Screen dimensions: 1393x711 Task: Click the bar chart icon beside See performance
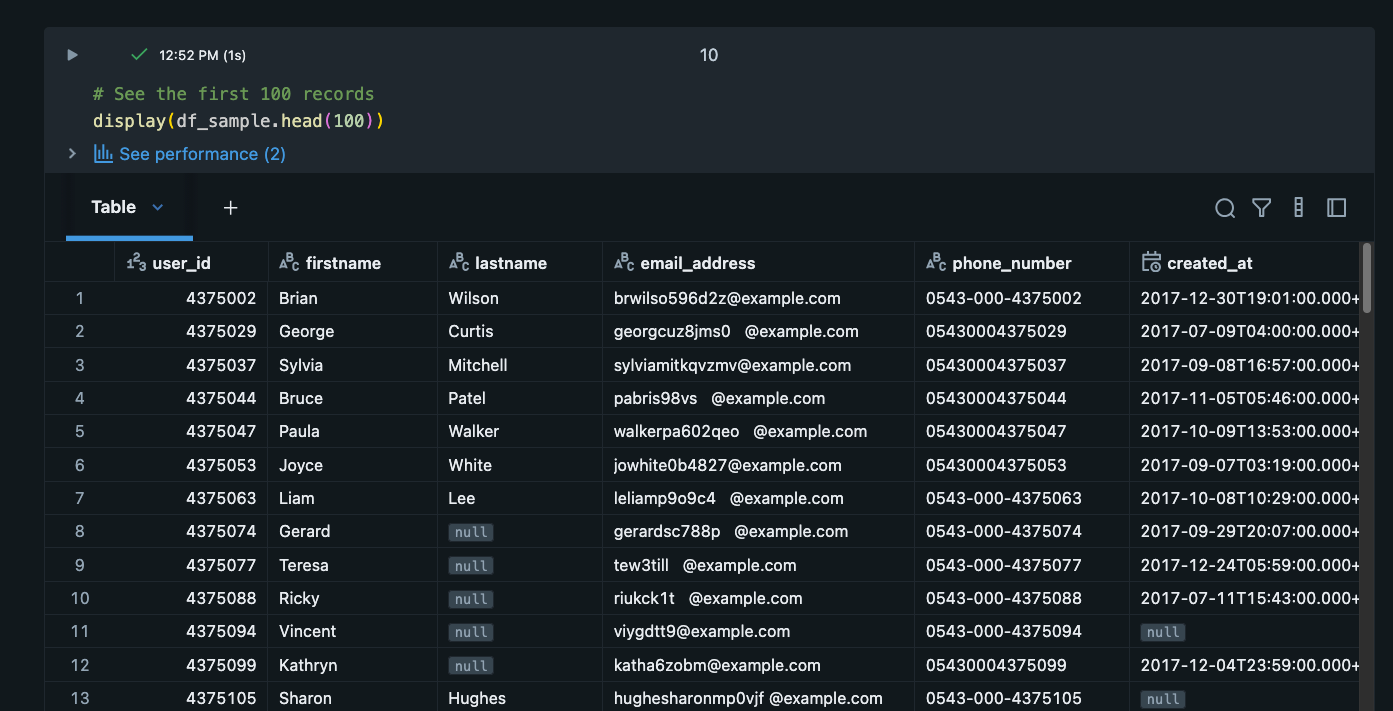(103, 153)
